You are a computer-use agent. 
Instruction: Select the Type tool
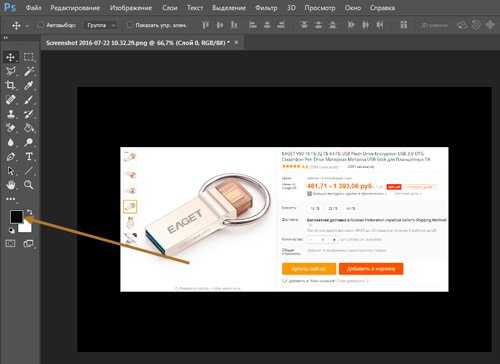coord(29,157)
